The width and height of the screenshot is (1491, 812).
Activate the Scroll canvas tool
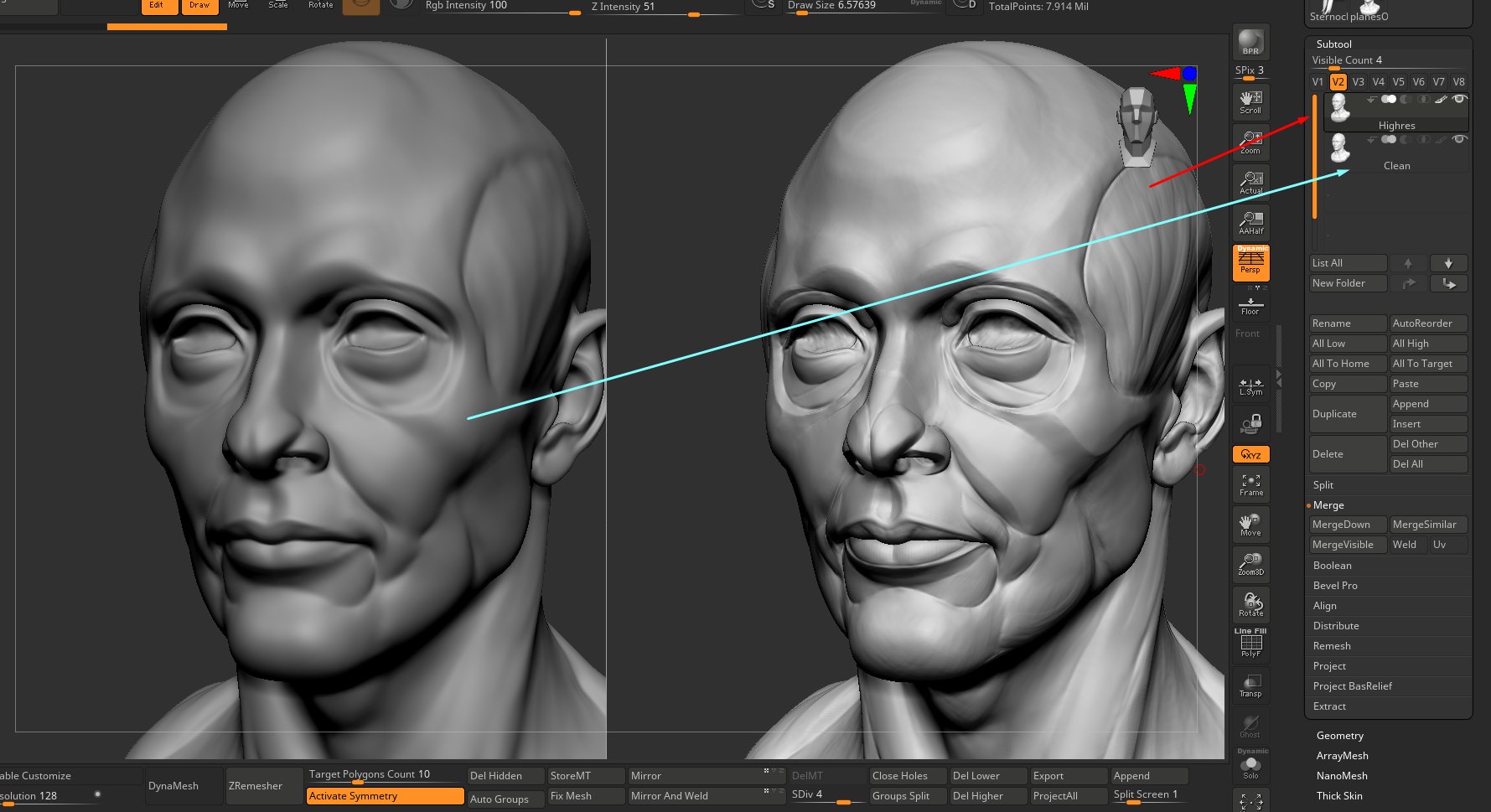click(1250, 101)
